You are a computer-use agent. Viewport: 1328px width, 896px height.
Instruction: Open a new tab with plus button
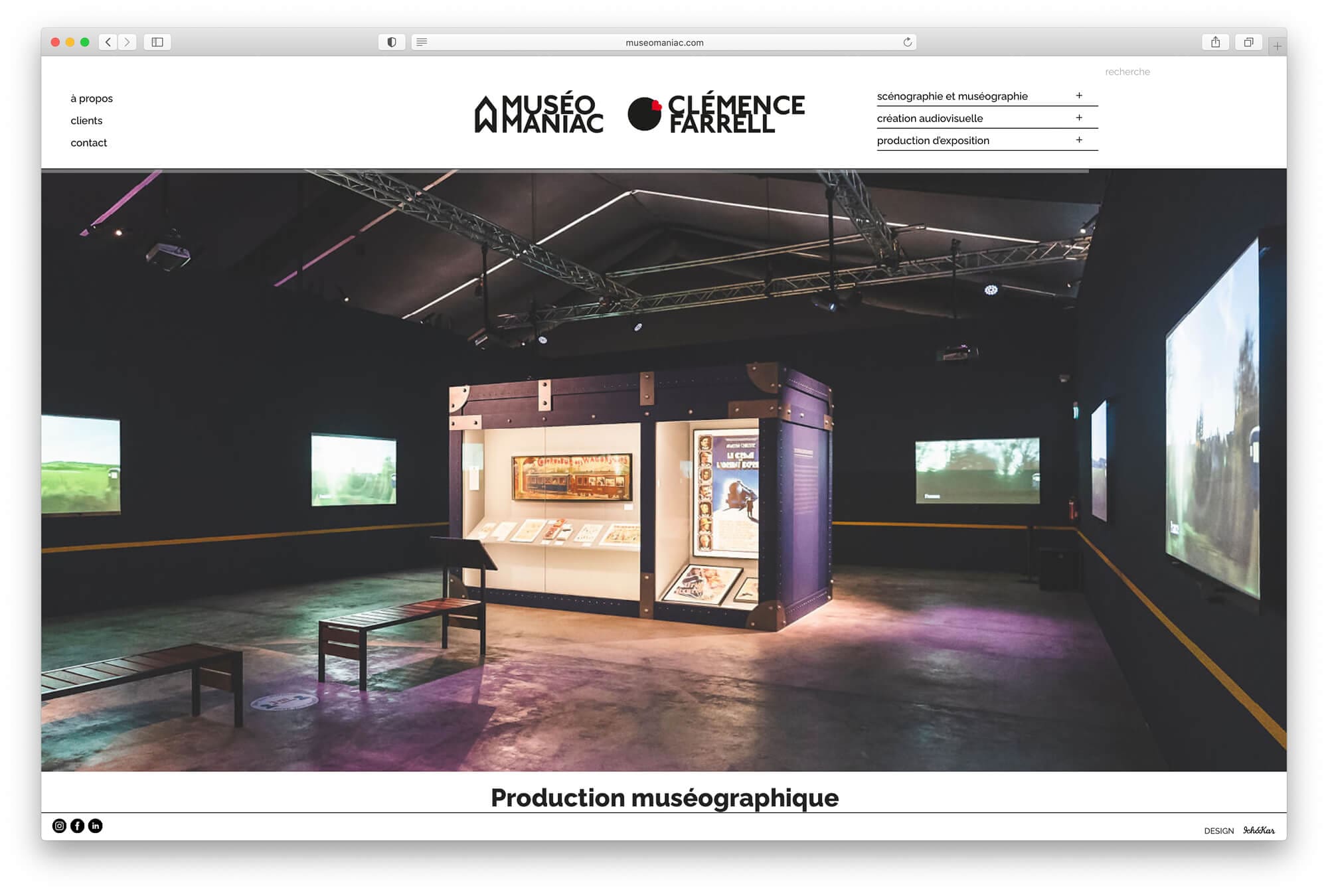[x=1277, y=46]
